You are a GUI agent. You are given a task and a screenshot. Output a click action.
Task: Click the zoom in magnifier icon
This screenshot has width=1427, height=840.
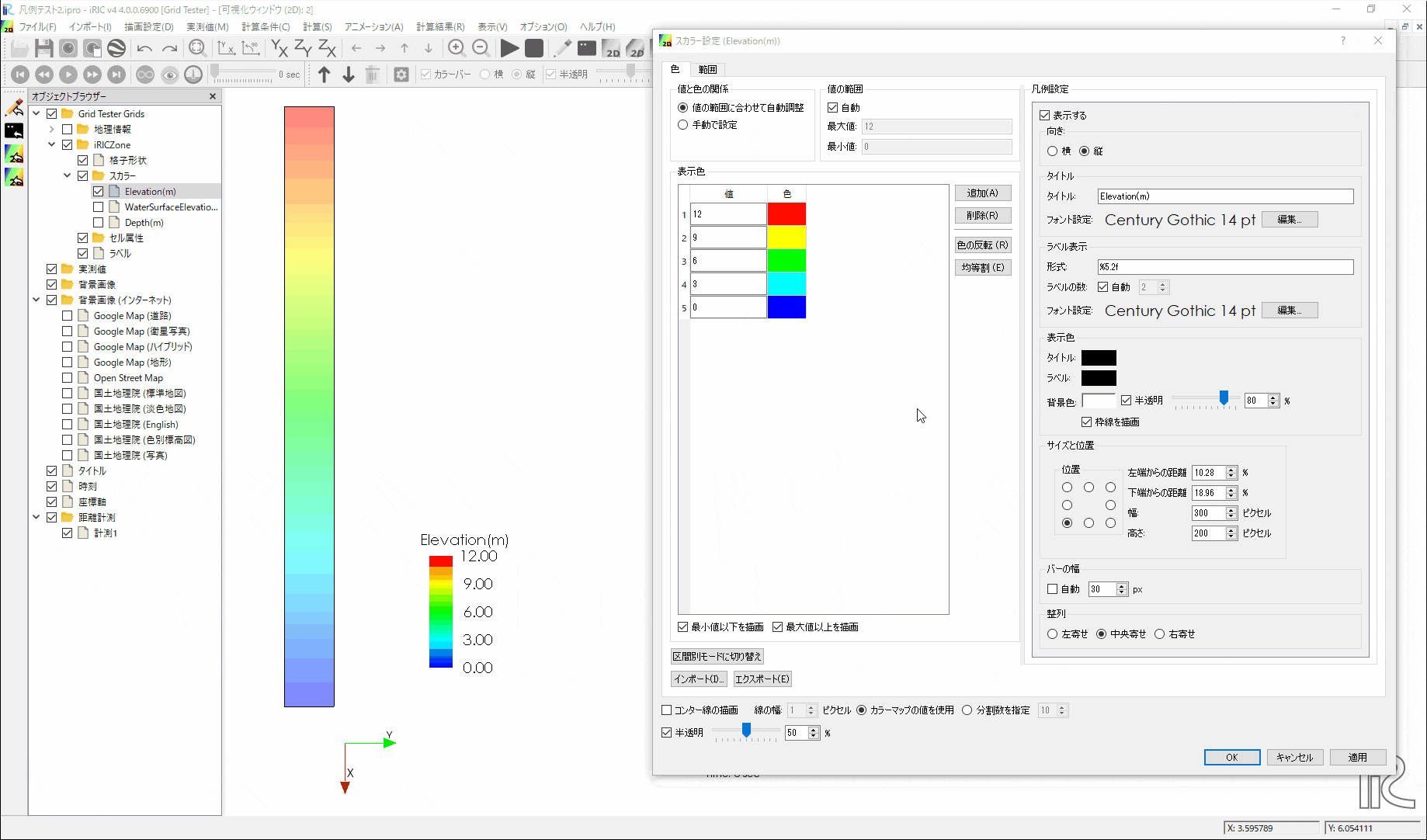[x=457, y=48]
